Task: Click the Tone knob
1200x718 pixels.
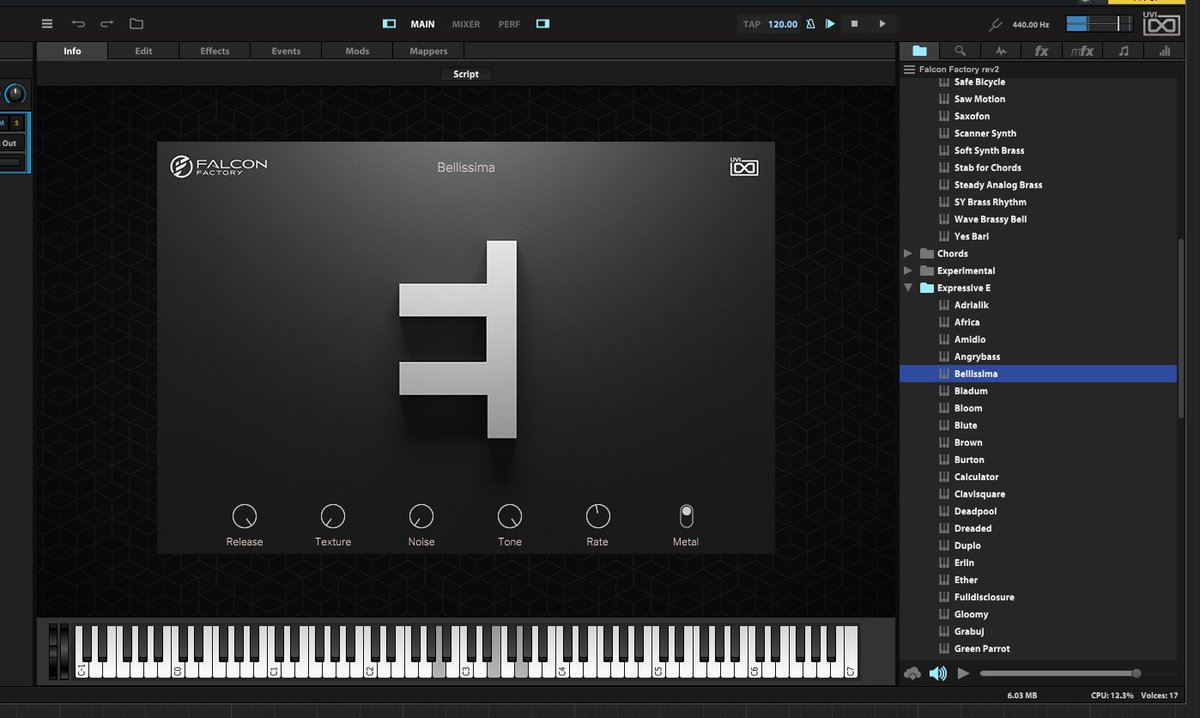Action: [510, 516]
